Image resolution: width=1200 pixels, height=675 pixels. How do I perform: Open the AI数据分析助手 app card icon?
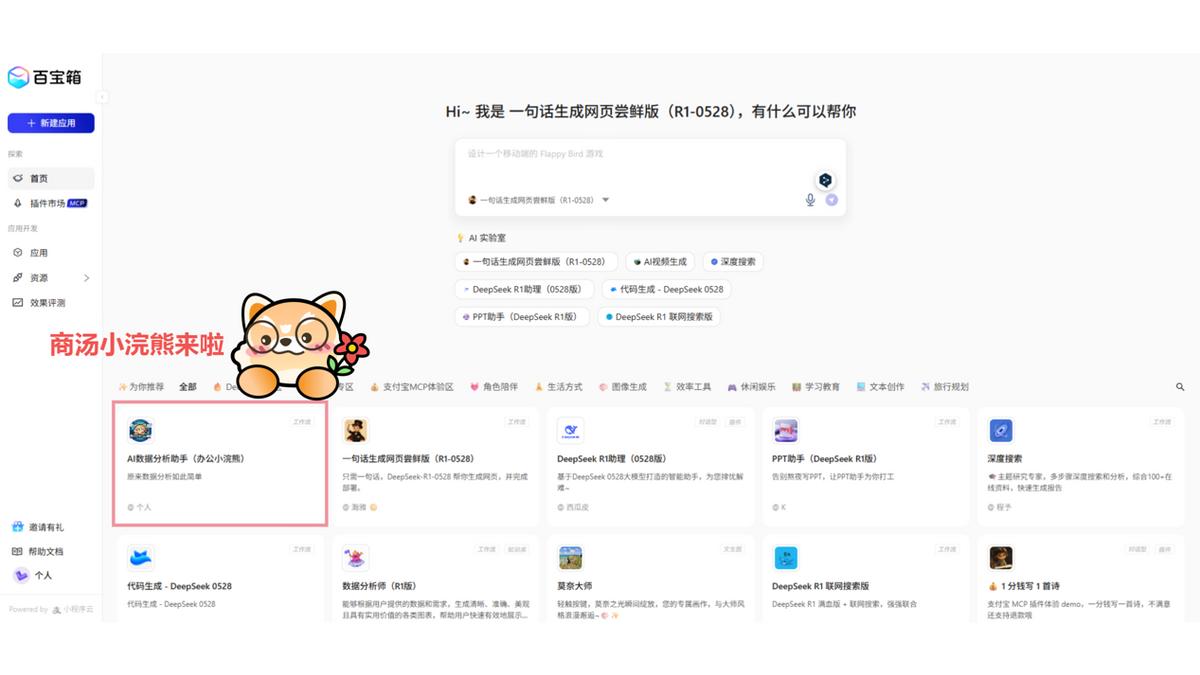click(141, 430)
